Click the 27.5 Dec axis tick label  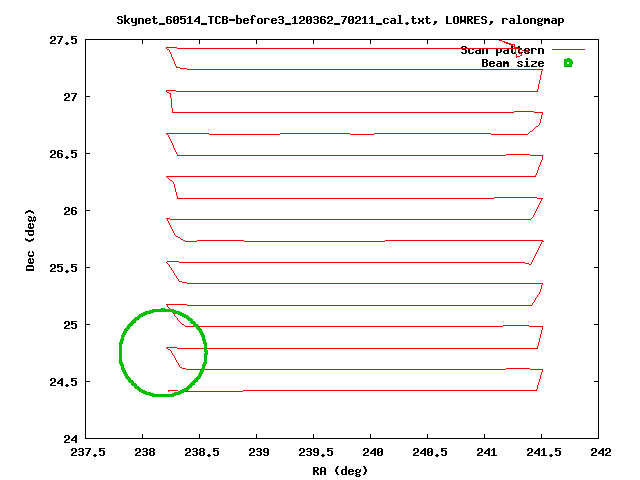tap(63, 40)
